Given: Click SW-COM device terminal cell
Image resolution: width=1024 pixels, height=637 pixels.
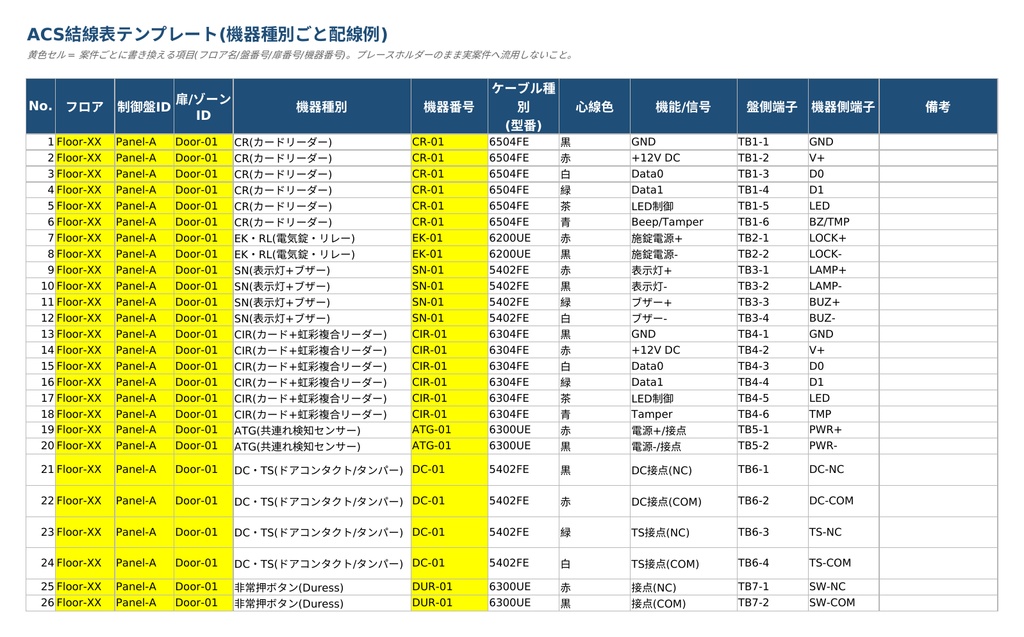Looking at the screenshot, I should click(x=843, y=603).
